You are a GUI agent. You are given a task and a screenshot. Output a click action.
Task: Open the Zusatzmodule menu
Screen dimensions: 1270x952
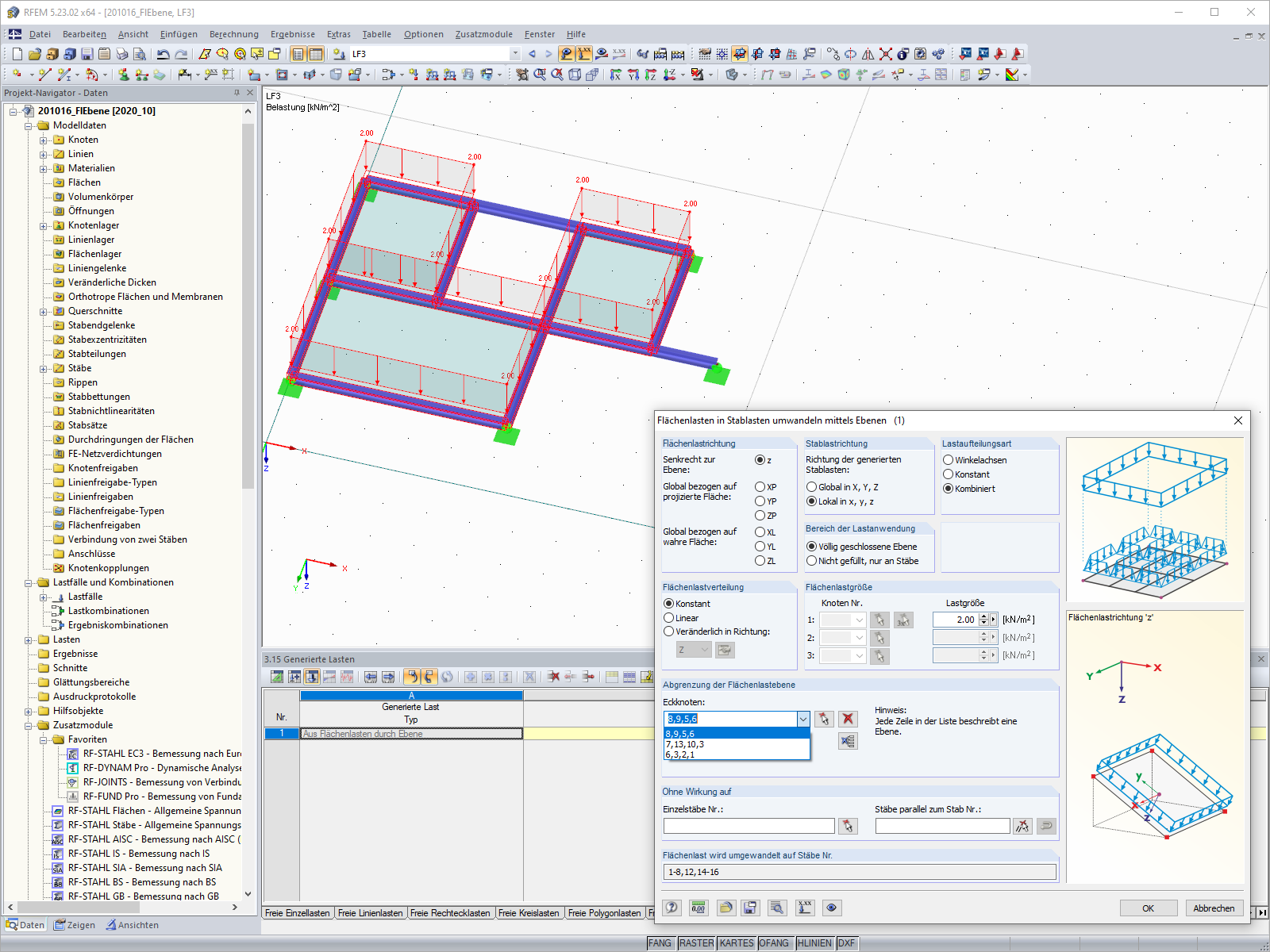coord(483,34)
